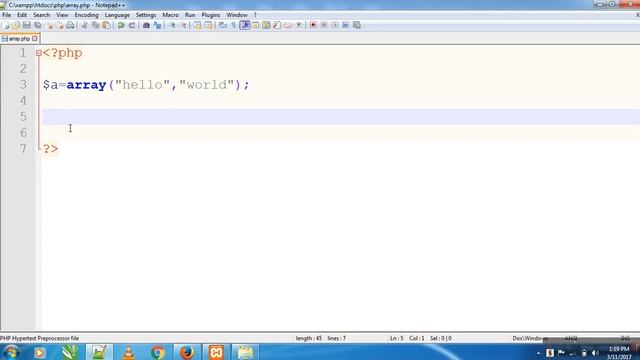The width and height of the screenshot is (640, 360).
Task: Open the Macro menu
Action: tap(170, 15)
